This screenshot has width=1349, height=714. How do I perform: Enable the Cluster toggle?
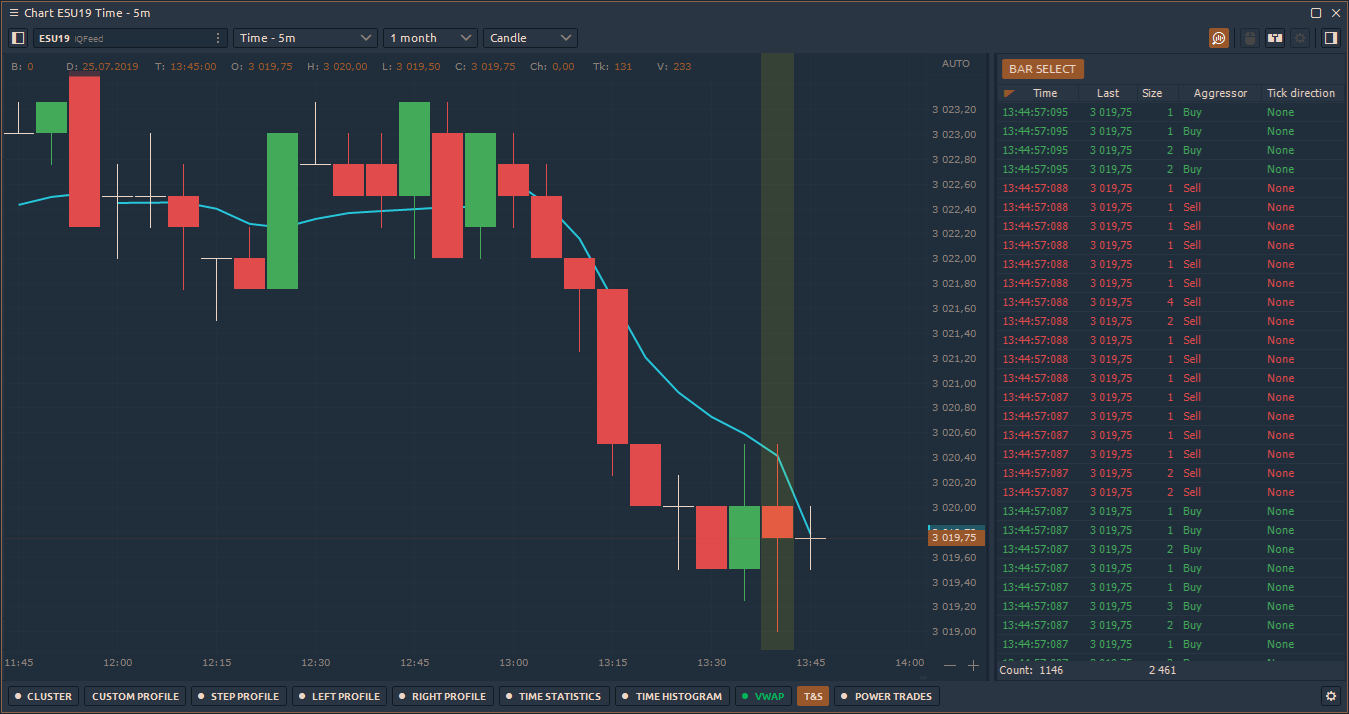43,696
